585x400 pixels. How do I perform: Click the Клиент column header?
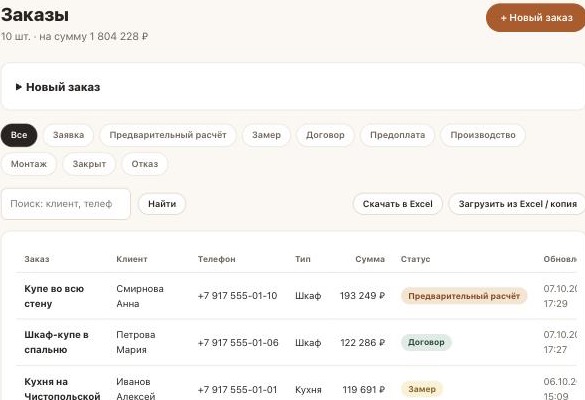pos(132,259)
